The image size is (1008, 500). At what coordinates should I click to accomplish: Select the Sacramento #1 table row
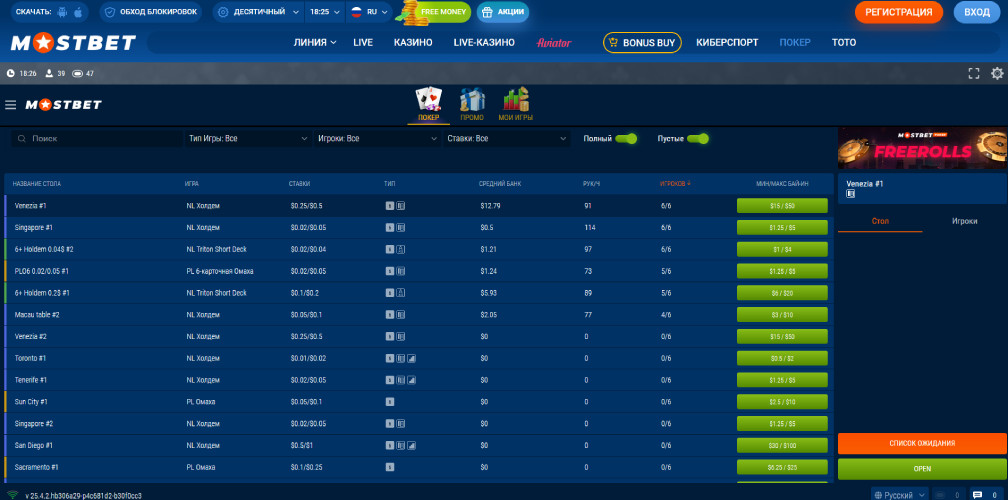click(x=418, y=468)
